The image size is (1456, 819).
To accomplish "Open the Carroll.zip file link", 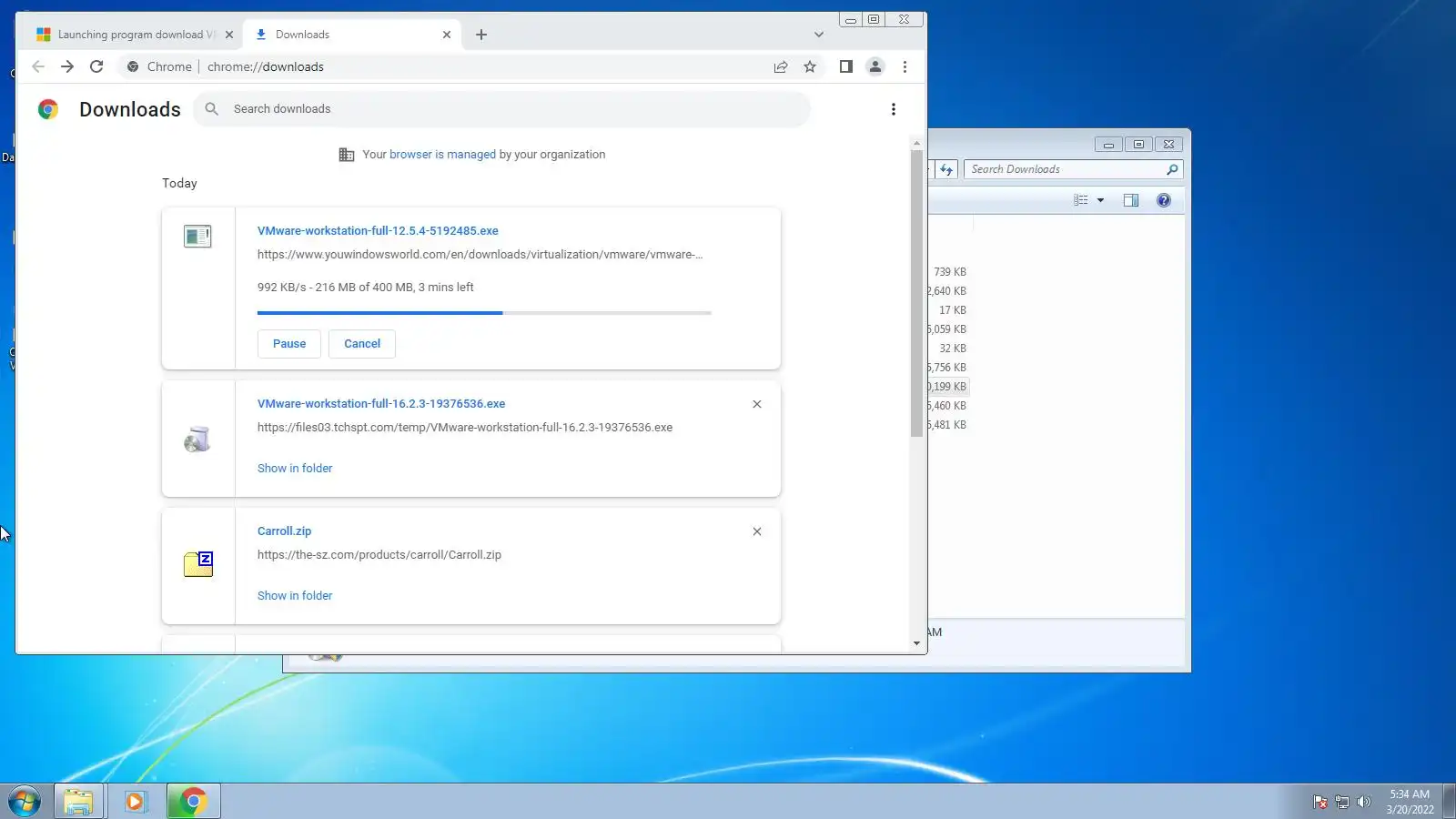I will click(x=284, y=531).
